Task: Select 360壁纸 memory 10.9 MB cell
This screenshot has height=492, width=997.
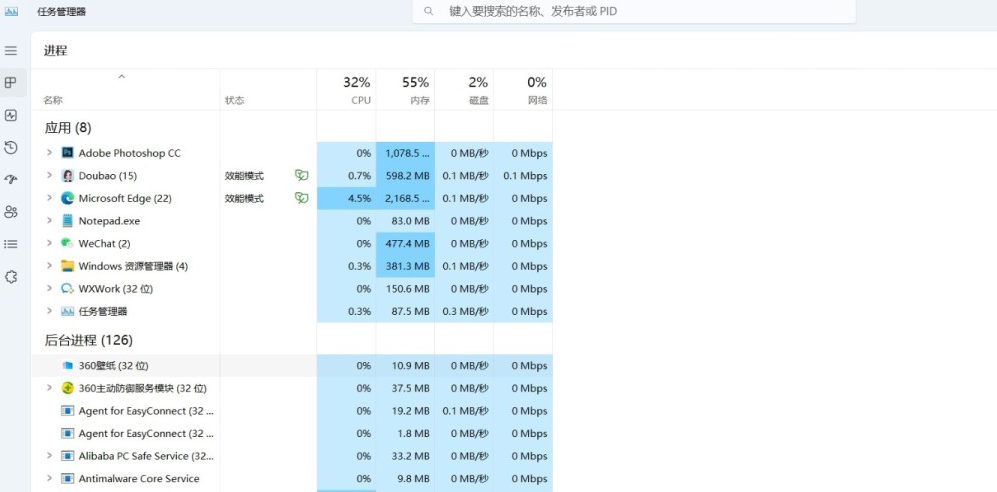Action: coord(405,366)
